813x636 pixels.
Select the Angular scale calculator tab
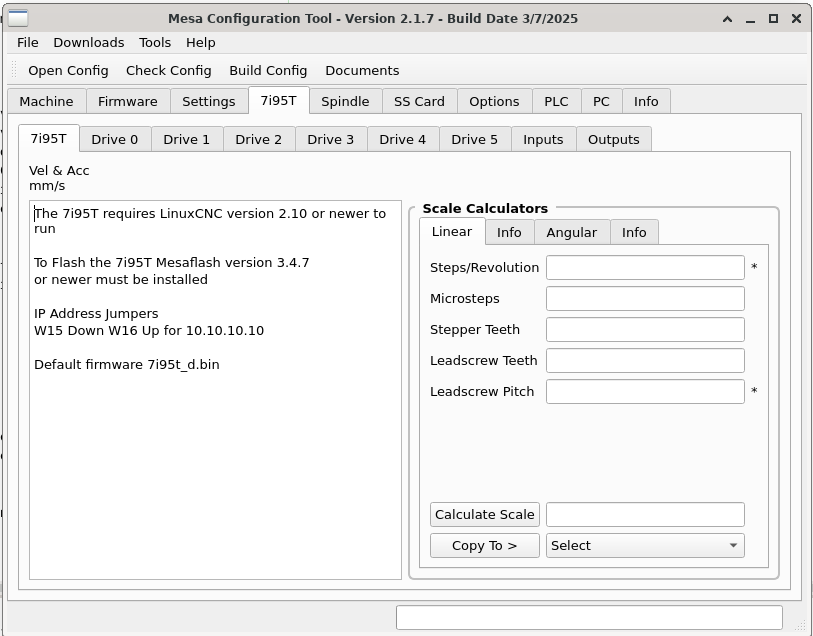pyautogui.click(x=572, y=232)
